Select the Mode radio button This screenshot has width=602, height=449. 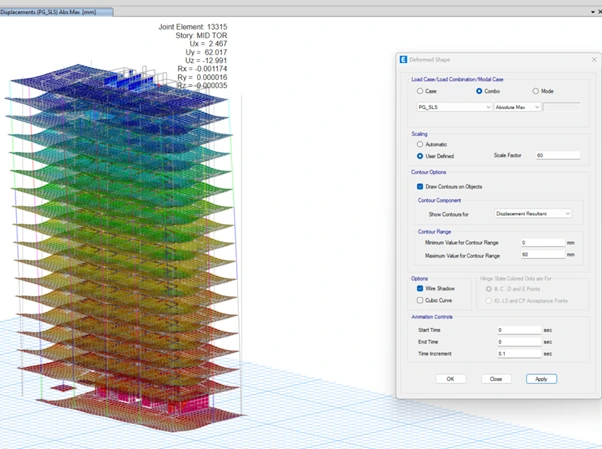point(536,91)
